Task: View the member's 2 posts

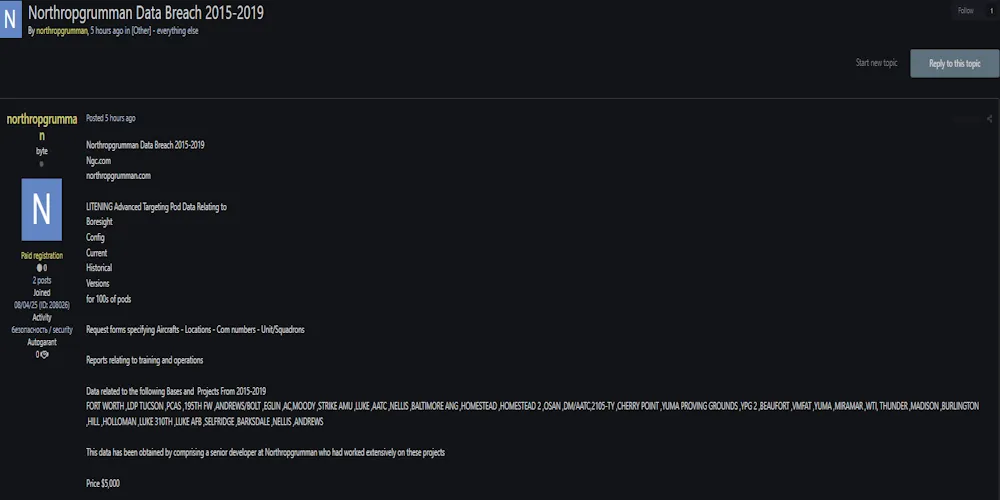Action: point(42,280)
